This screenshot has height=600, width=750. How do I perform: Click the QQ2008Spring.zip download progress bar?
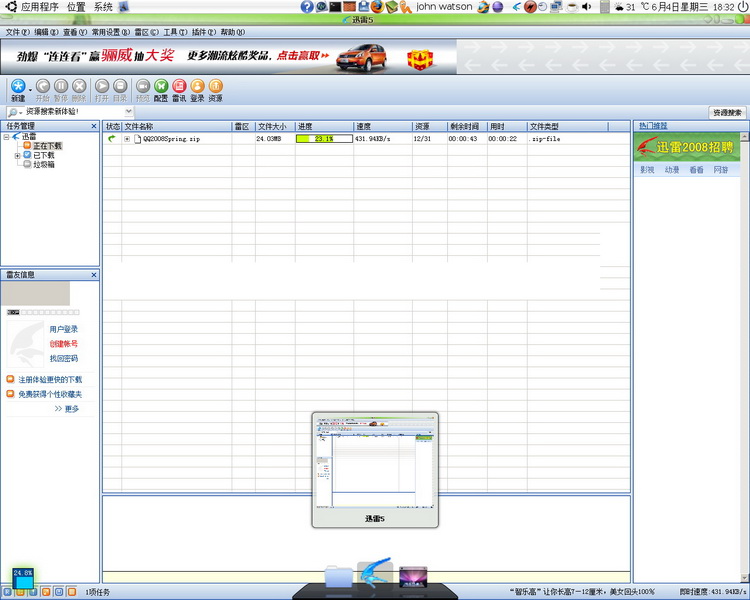point(324,139)
